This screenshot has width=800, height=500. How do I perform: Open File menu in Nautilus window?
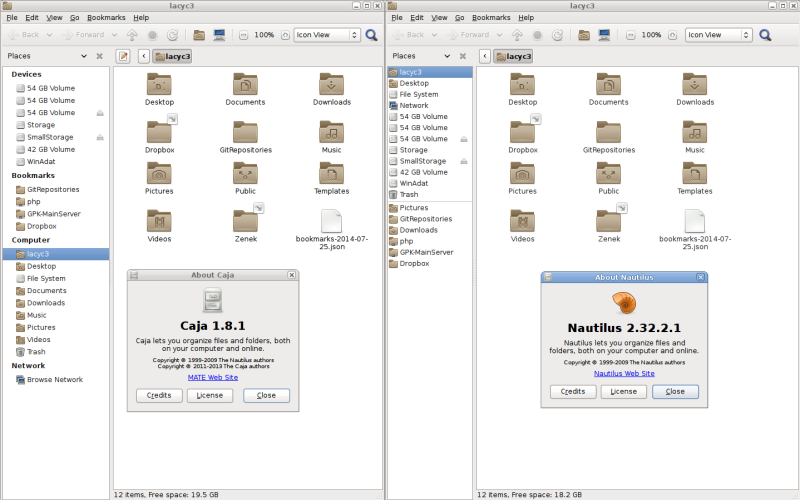pos(397,17)
